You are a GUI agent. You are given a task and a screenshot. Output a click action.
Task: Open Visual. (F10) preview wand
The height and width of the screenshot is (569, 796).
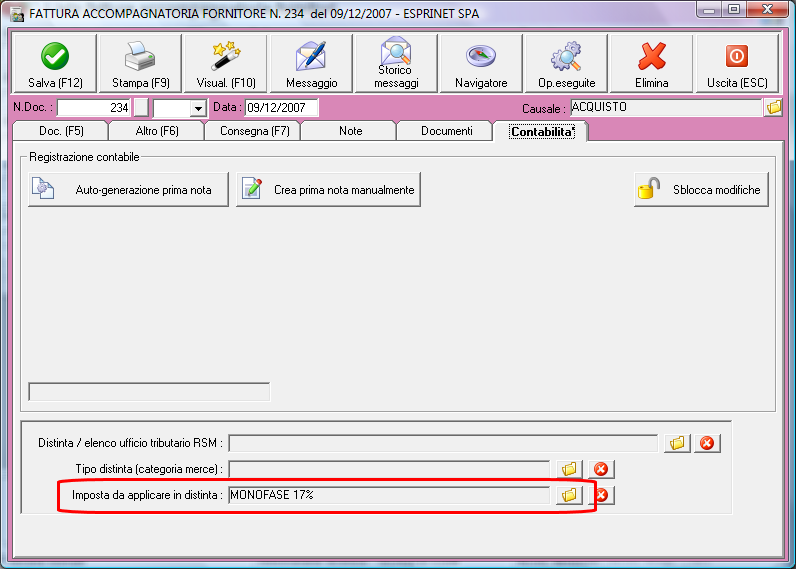coord(226,64)
